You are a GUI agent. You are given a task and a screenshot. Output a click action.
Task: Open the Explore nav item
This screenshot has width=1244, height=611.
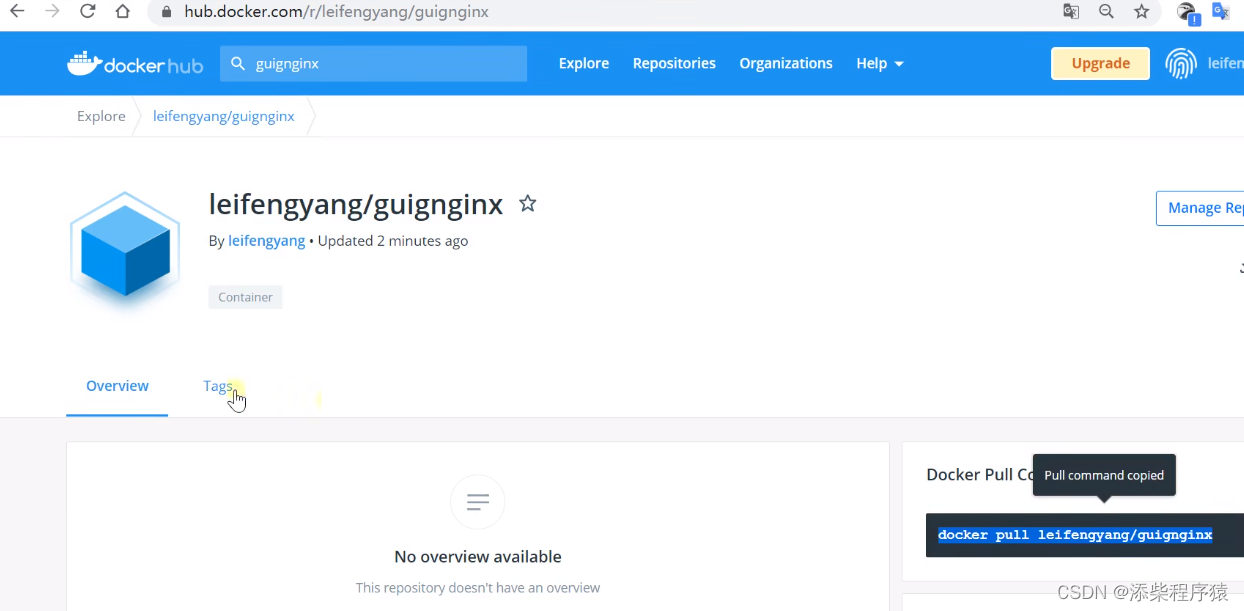[x=584, y=63]
